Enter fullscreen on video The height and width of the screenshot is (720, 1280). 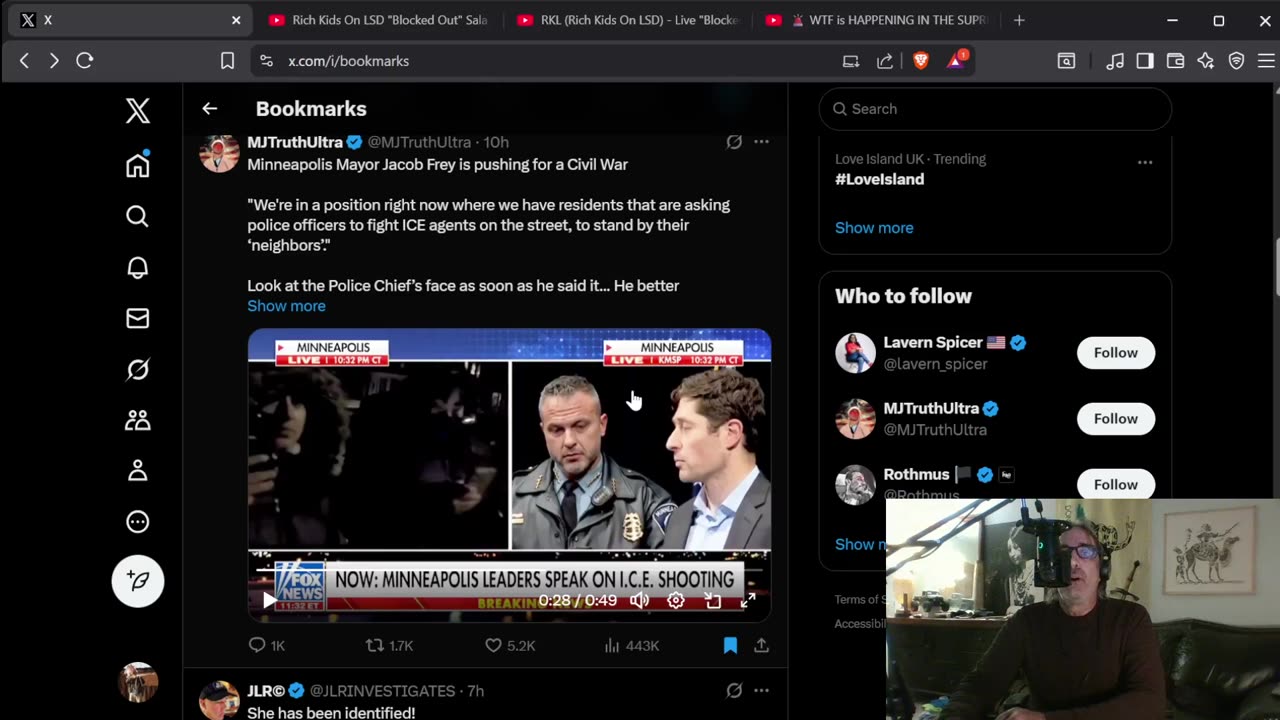748,600
